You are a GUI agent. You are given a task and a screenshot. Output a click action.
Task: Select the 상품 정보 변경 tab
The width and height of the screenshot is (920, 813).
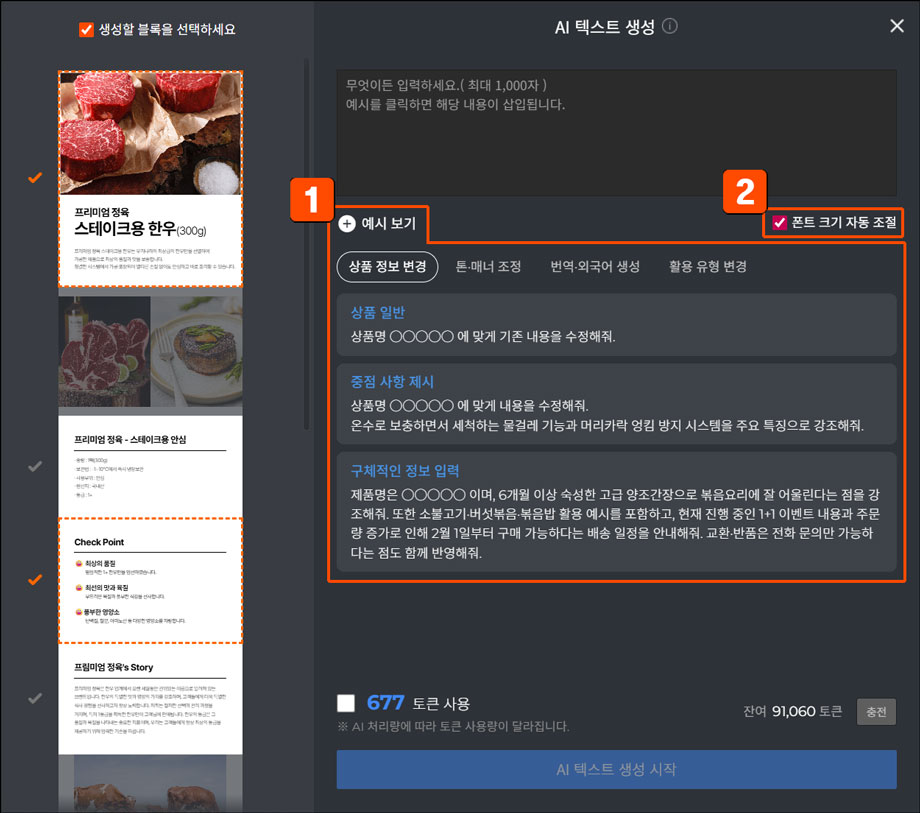387,267
